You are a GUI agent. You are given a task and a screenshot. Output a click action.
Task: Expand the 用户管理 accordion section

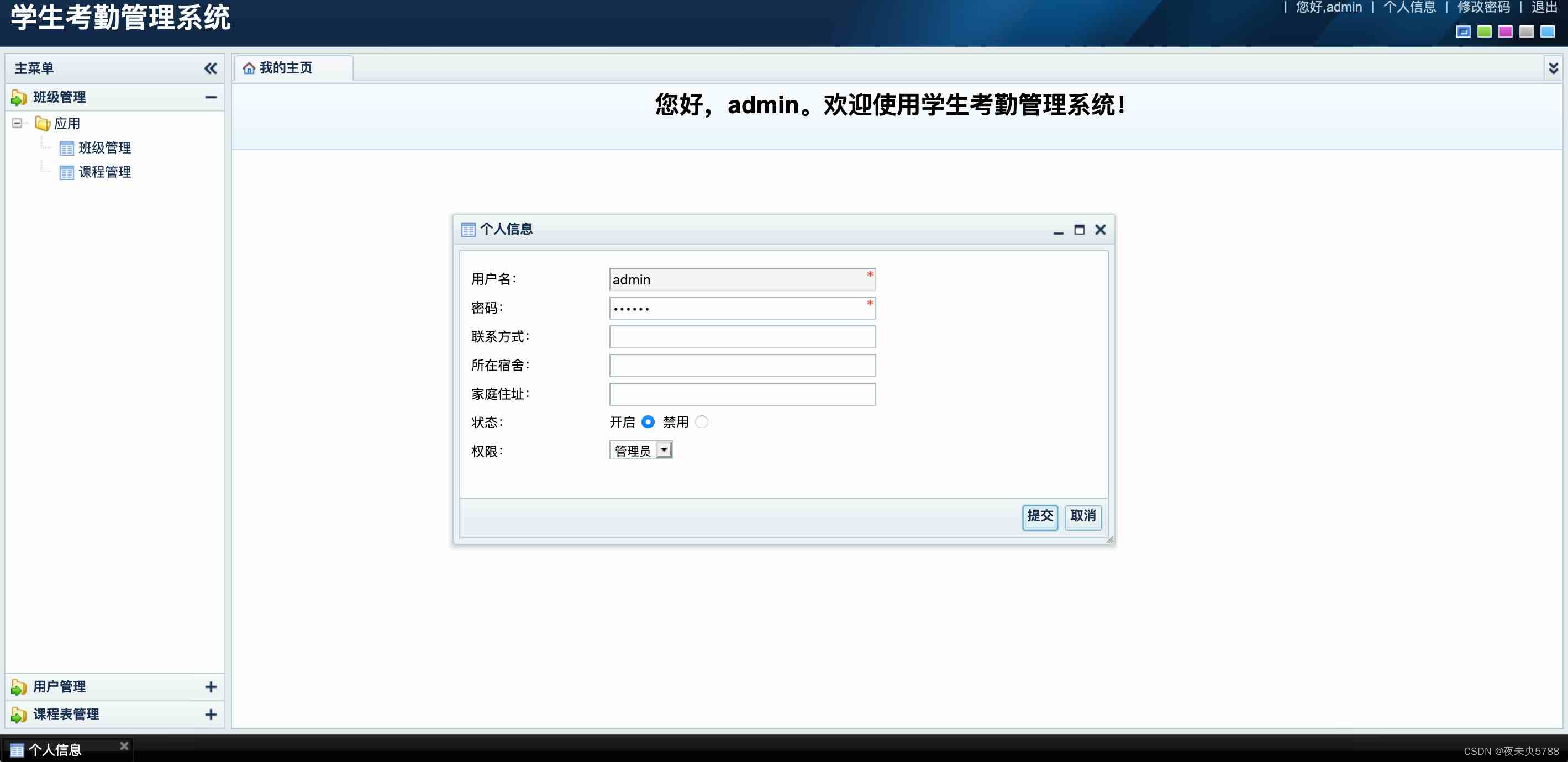(211, 686)
